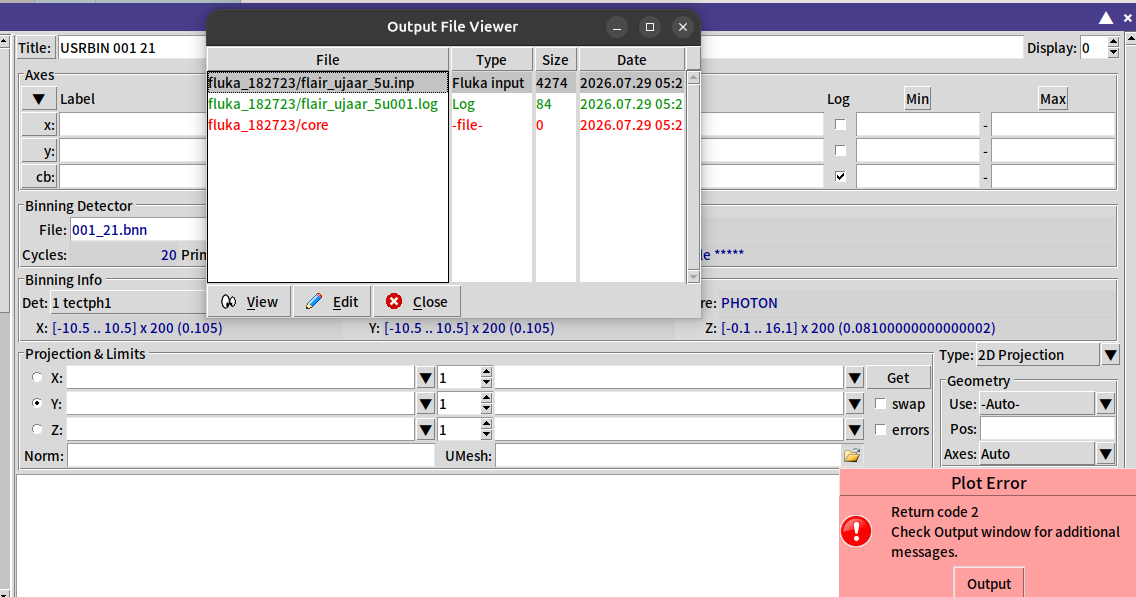Sort the file list by Date column
This screenshot has width=1136, height=597.
click(632, 59)
